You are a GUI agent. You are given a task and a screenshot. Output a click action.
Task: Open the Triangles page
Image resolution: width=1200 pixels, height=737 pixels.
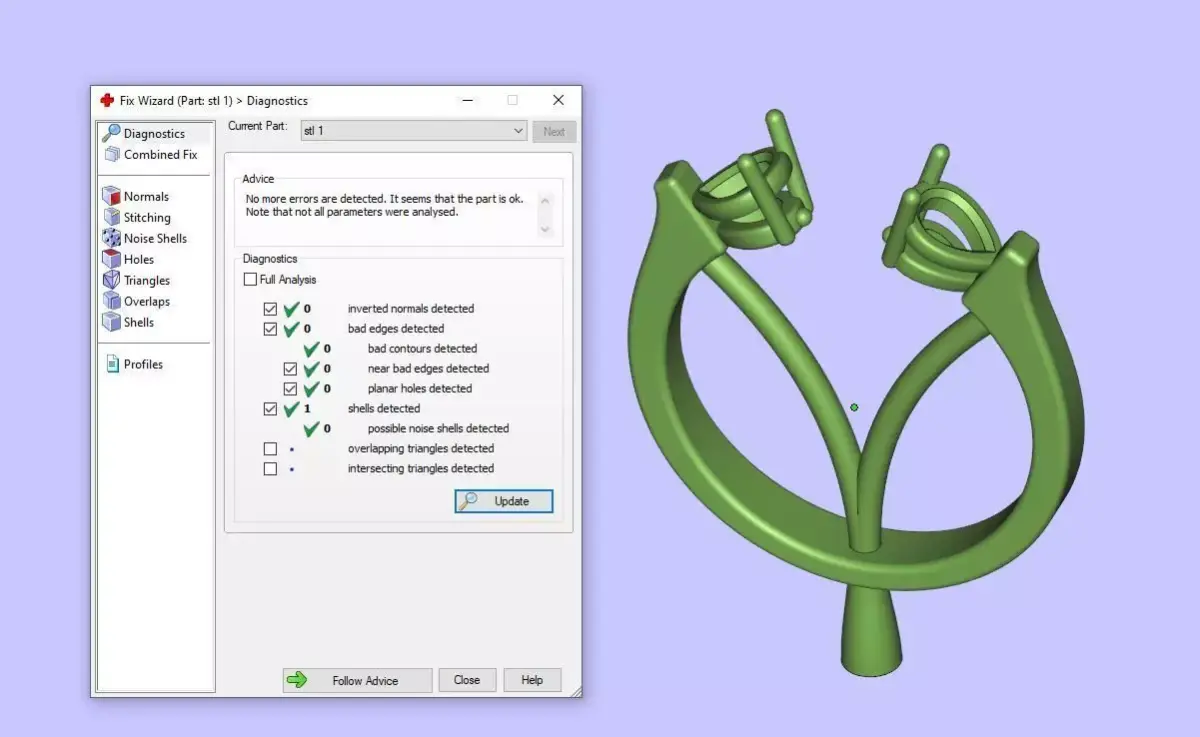147,280
